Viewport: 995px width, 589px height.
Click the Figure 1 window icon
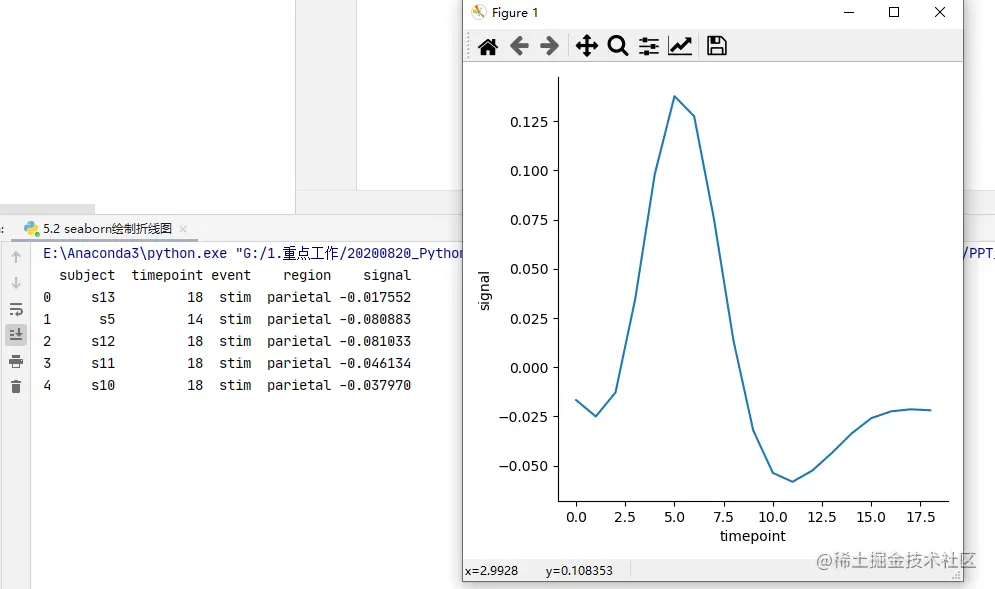coord(479,12)
